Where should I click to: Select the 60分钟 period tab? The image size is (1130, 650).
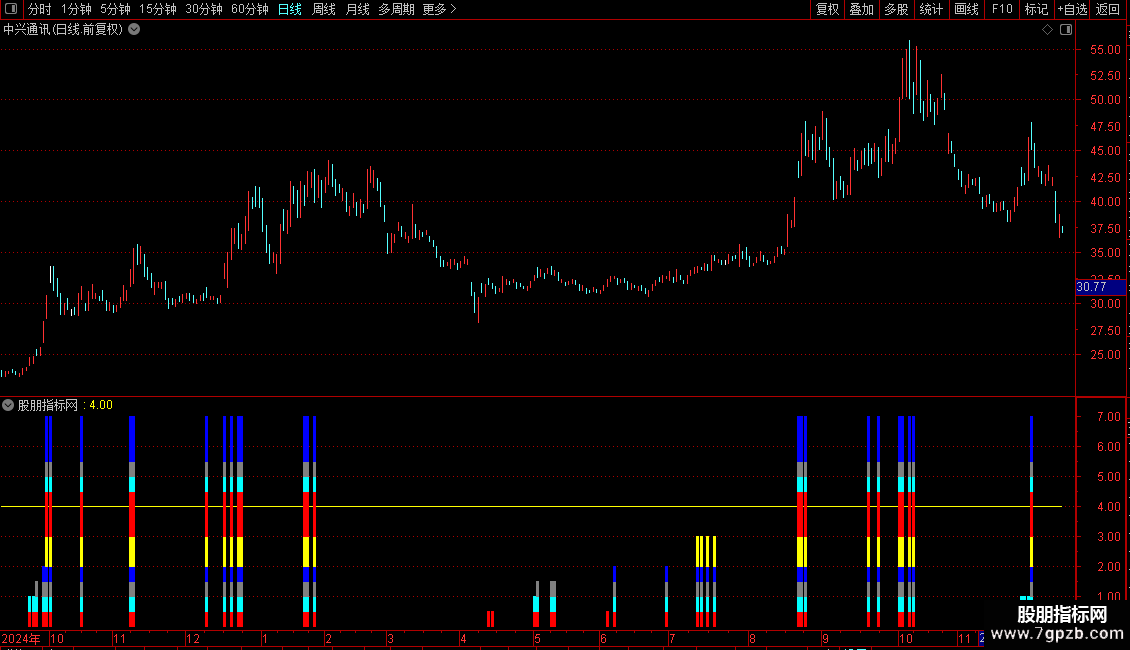click(x=250, y=9)
